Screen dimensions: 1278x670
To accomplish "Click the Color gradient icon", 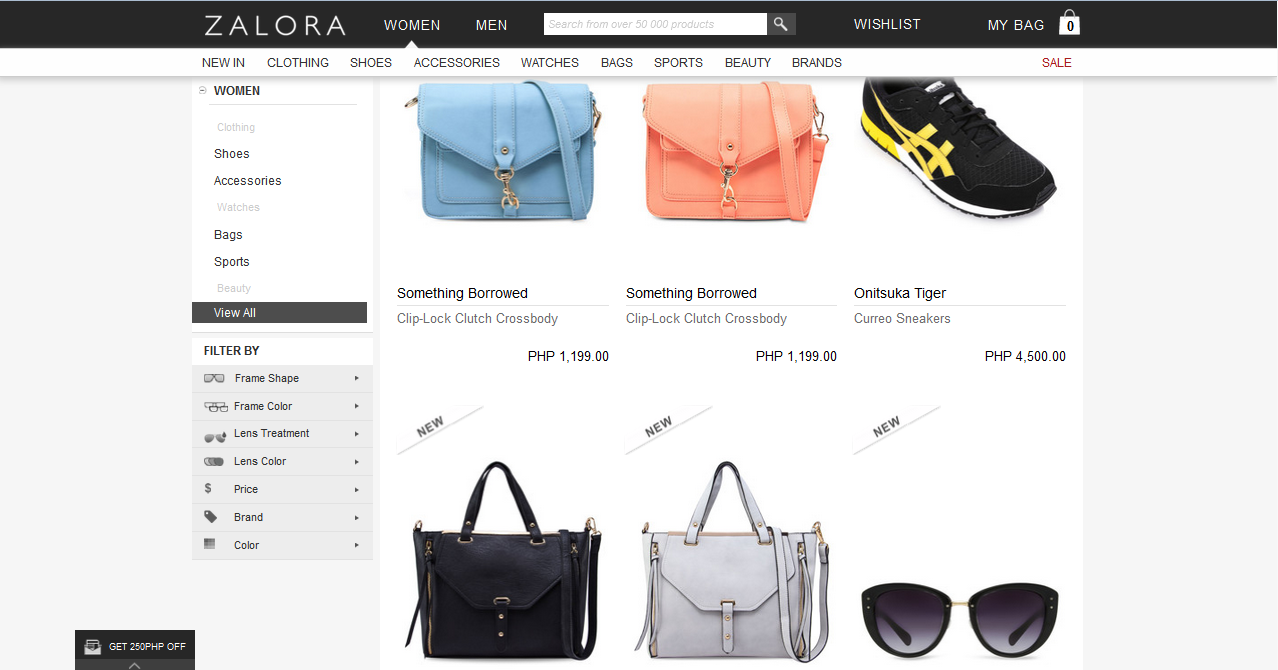I will tap(209, 544).
